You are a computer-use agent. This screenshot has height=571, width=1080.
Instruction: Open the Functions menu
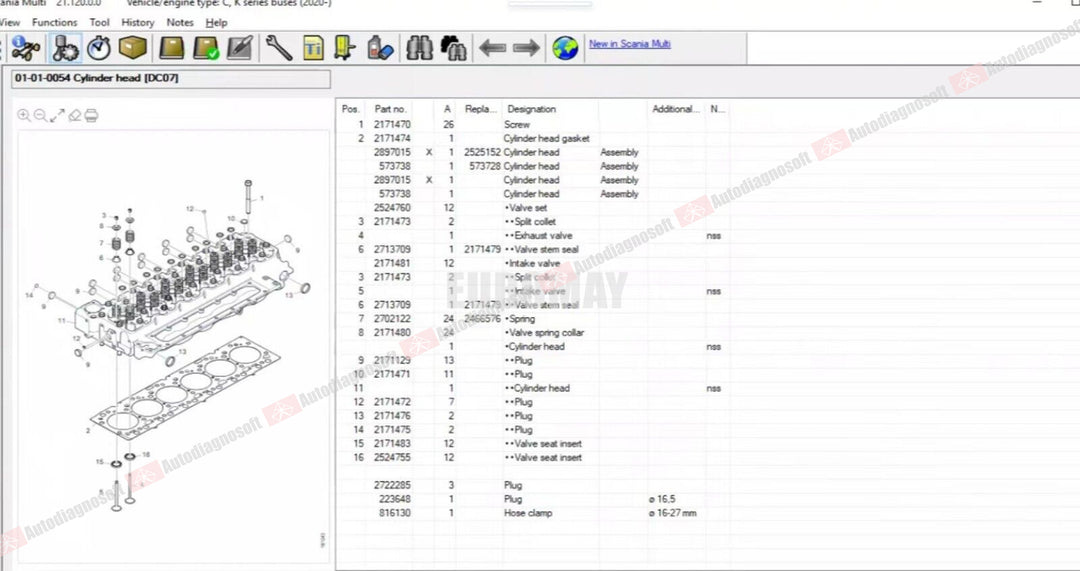pos(54,22)
